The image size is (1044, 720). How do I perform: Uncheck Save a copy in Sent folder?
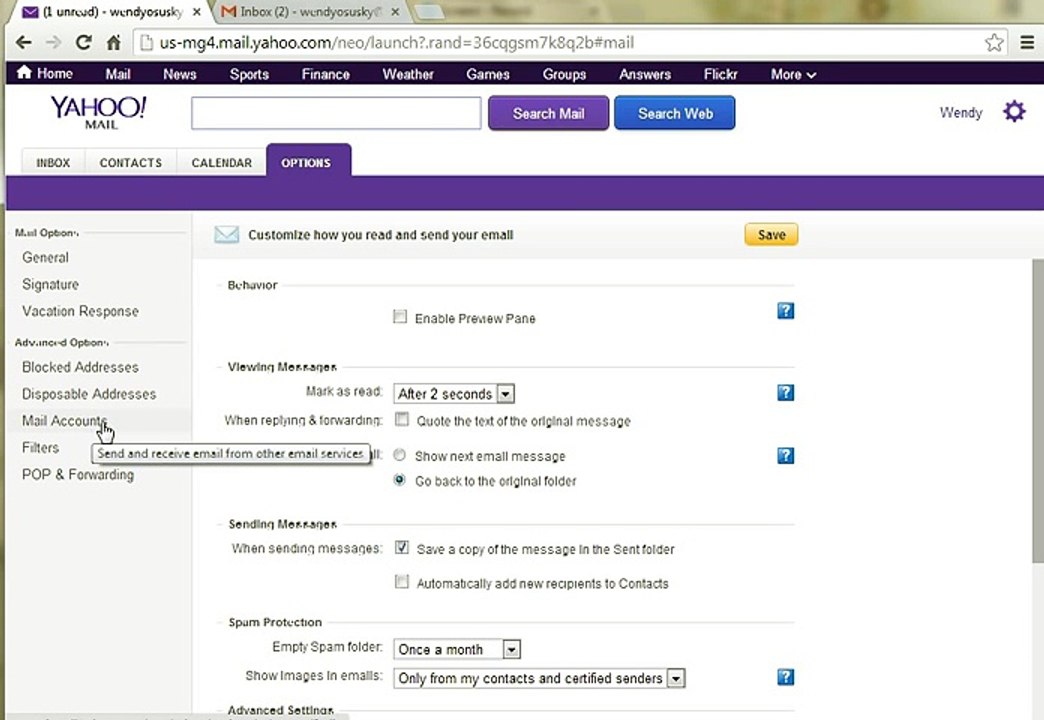(x=401, y=547)
